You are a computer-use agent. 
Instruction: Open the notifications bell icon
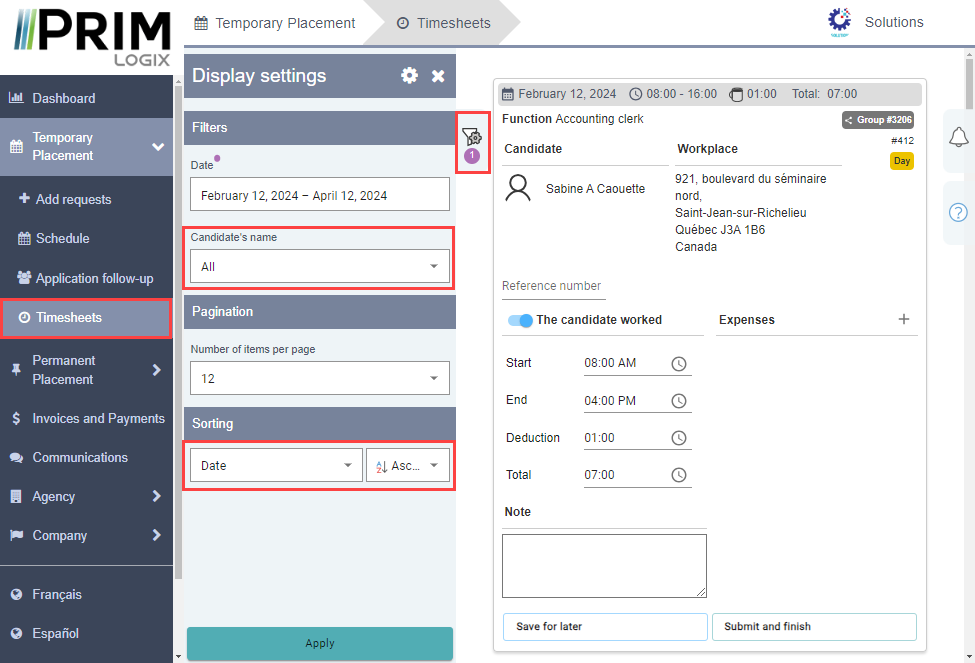click(958, 137)
